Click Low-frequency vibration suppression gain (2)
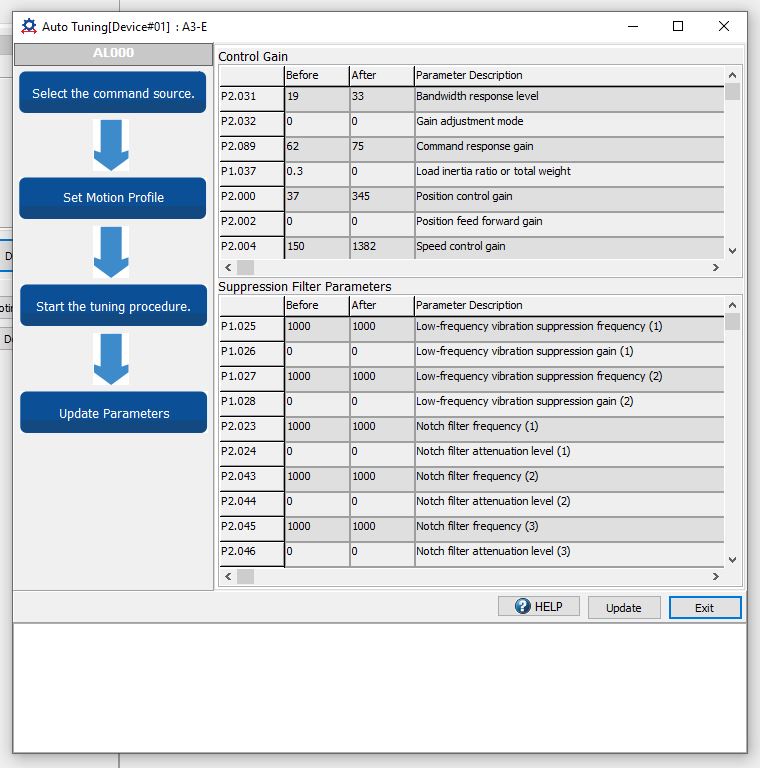 coord(569,404)
